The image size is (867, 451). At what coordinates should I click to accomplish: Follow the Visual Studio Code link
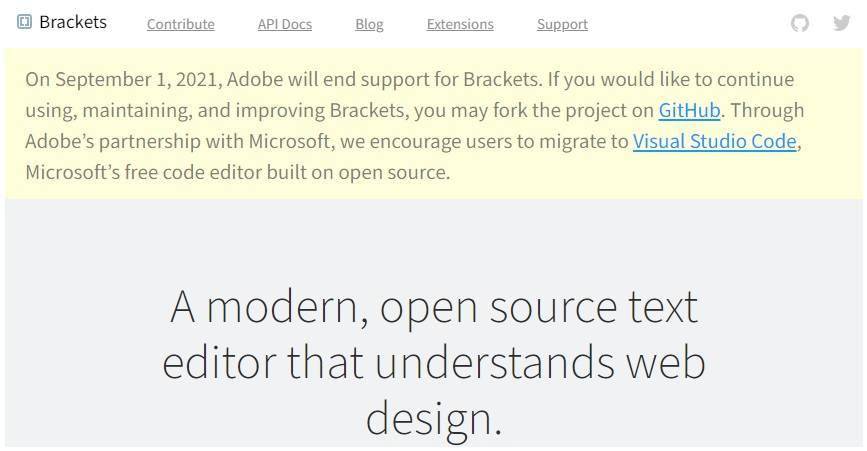(x=715, y=141)
